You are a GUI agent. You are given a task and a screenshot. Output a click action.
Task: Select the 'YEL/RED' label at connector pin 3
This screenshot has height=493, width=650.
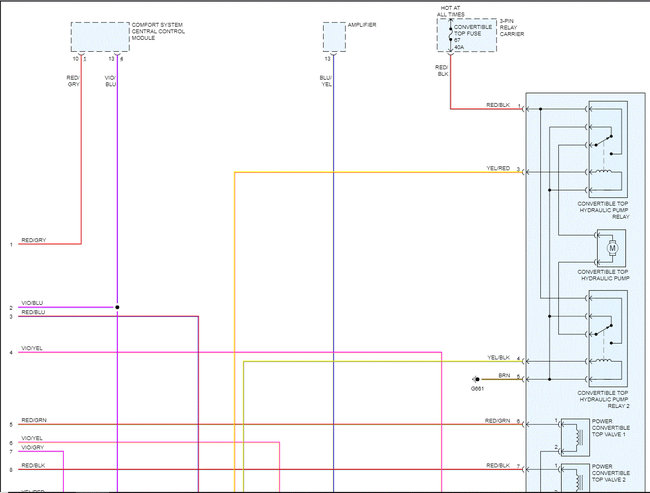[x=498, y=168]
